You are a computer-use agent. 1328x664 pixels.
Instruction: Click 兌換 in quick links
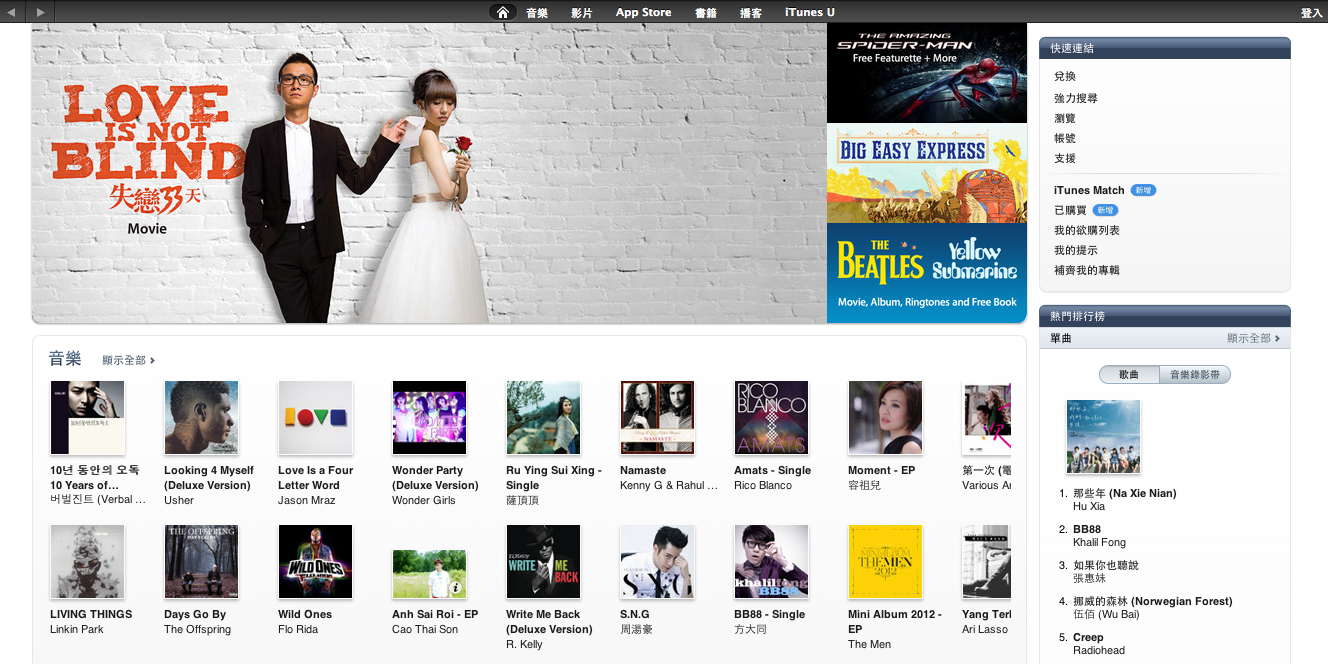(x=1065, y=76)
